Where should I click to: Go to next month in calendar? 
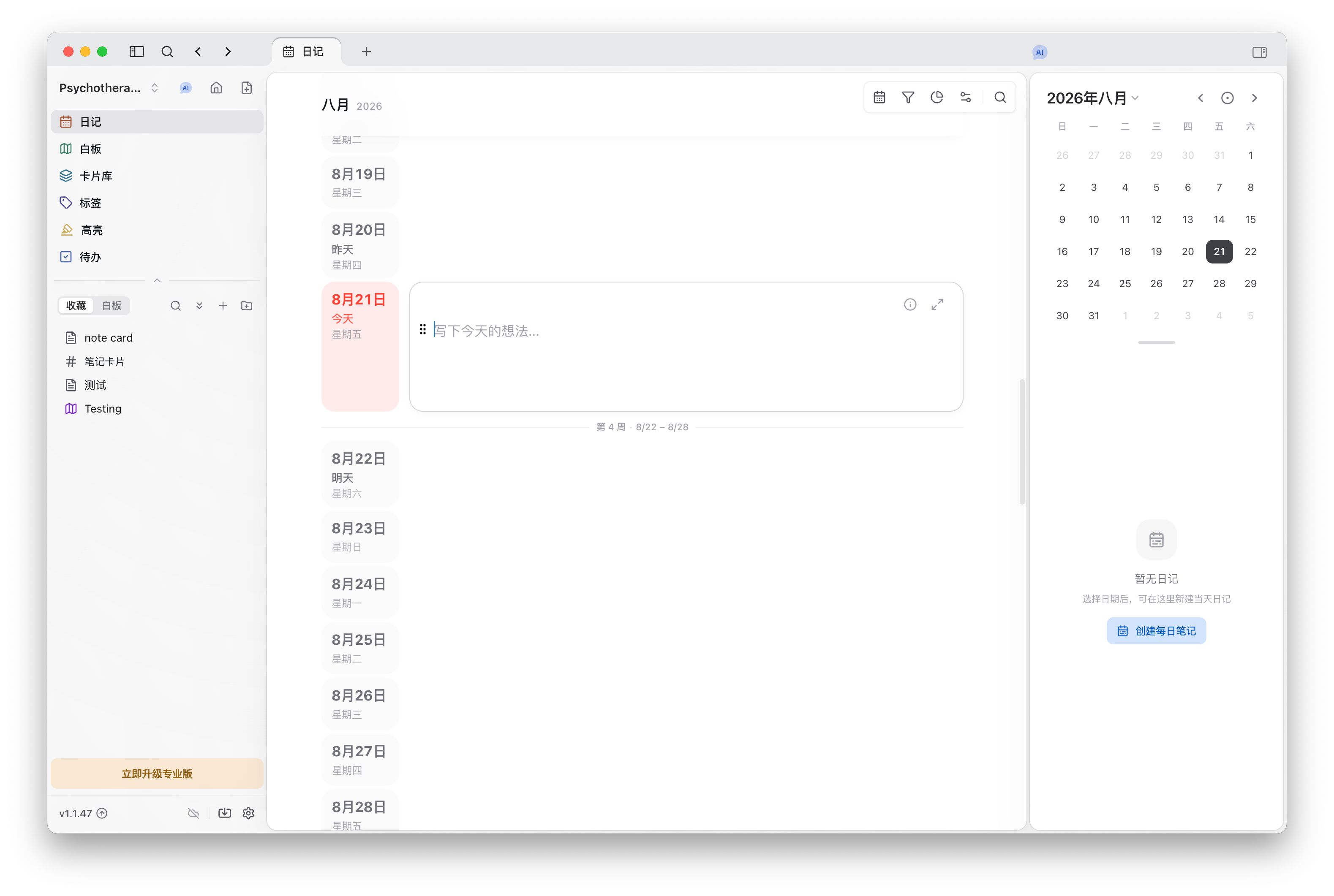click(x=1254, y=98)
